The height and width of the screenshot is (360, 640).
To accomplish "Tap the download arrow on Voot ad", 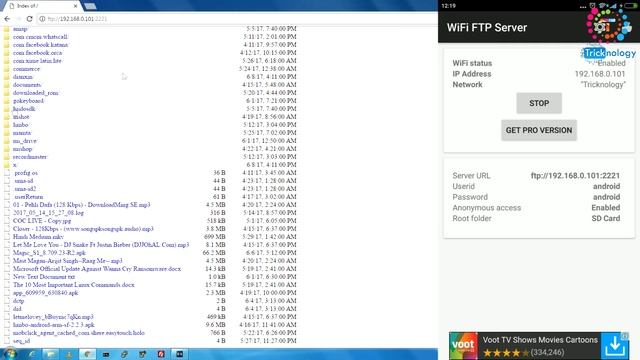I will click(x=615, y=346).
